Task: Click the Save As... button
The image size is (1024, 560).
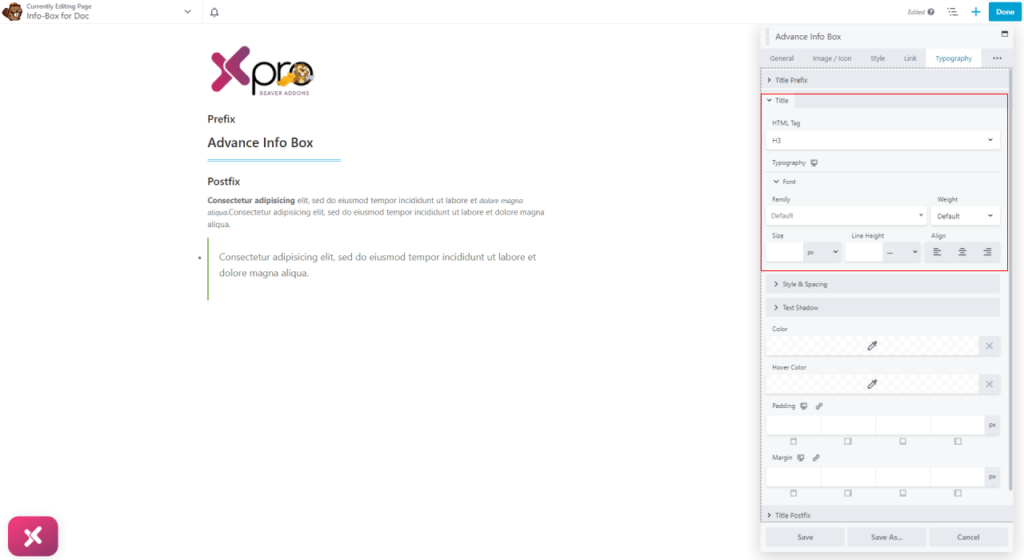Action: (x=886, y=537)
